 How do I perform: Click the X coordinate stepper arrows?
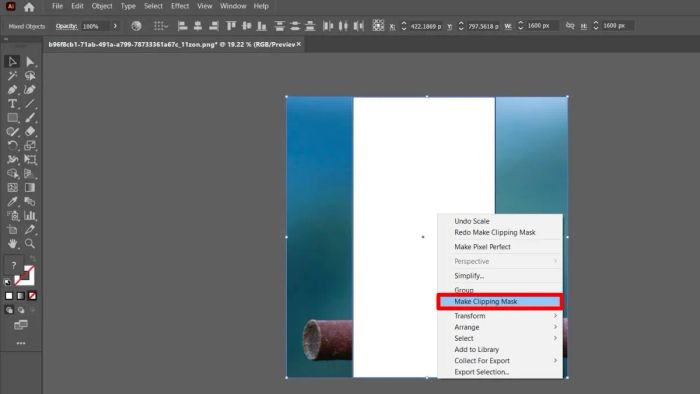[x=404, y=26]
